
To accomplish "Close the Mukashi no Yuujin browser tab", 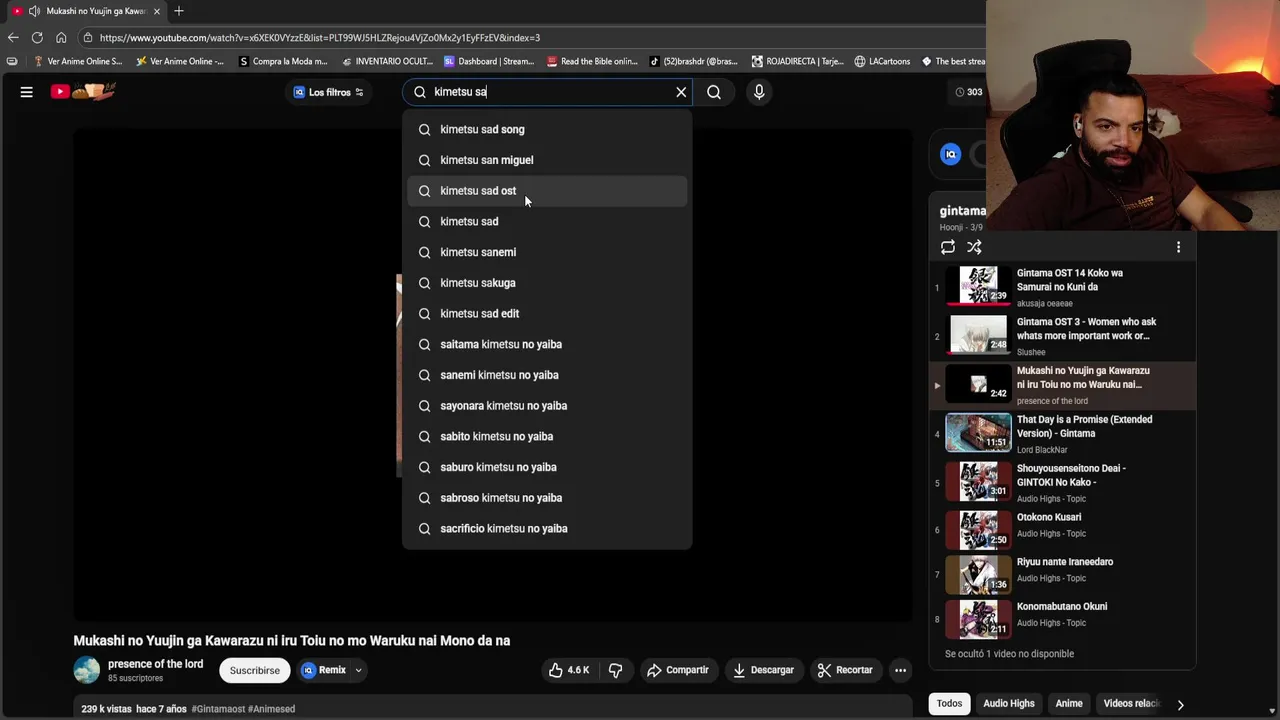I will (x=156, y=11).
